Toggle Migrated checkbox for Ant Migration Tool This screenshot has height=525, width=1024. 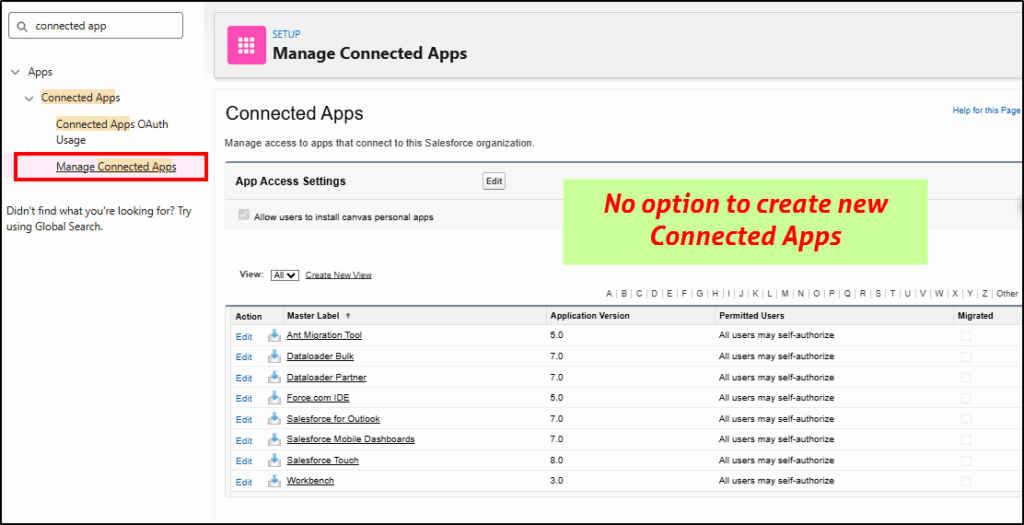pyautogui.click(x=965, y=336)
